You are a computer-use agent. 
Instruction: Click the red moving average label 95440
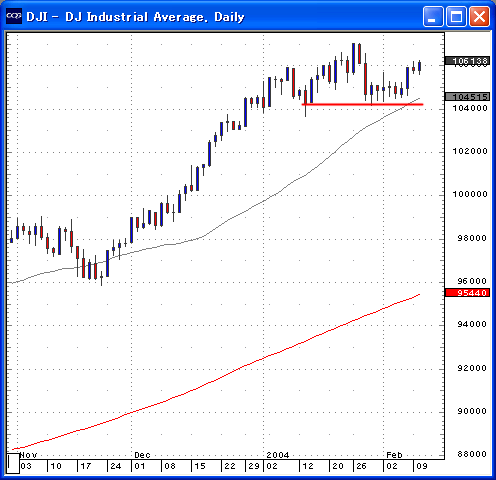pyautogui.click(x=468, y=293)
